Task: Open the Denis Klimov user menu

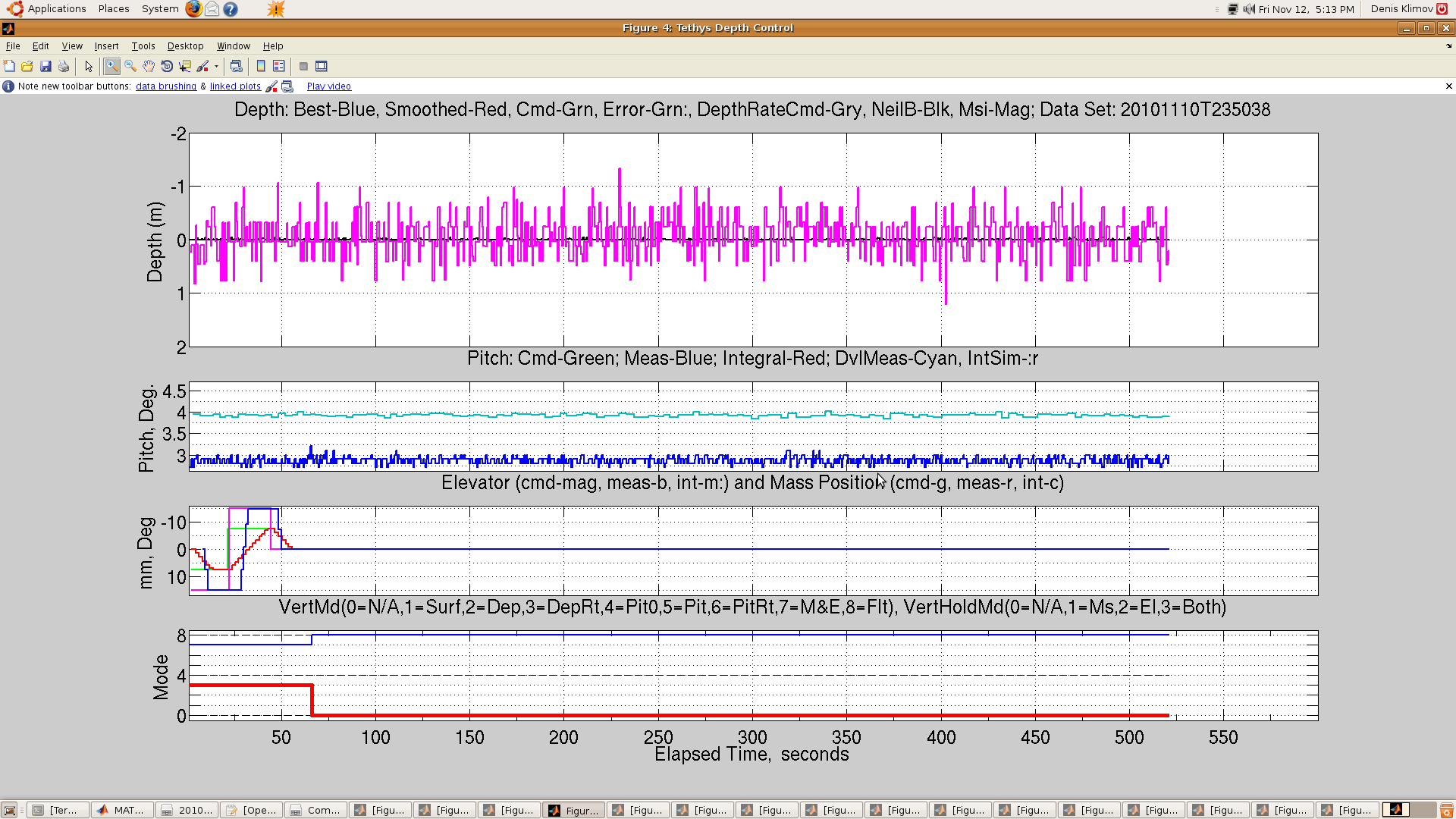Action: pos(1401,9)
